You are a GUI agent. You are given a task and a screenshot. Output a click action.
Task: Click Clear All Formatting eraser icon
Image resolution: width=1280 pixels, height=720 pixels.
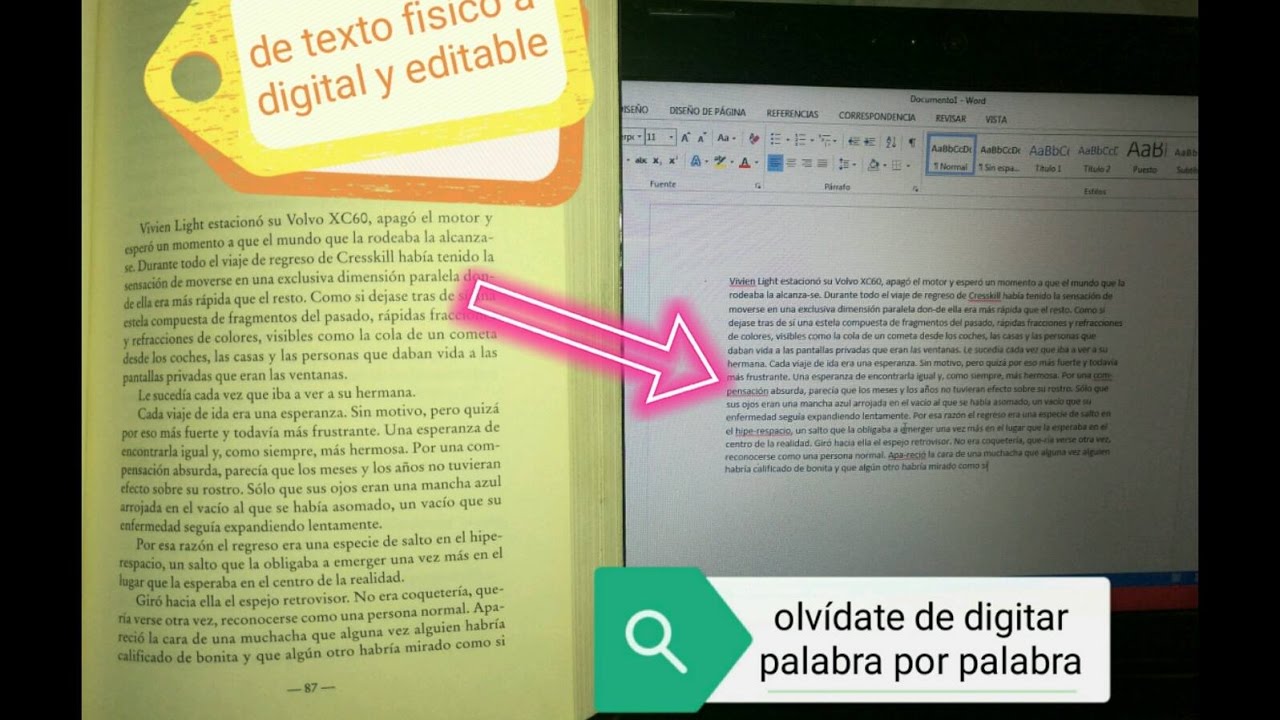tap(754, 138)
